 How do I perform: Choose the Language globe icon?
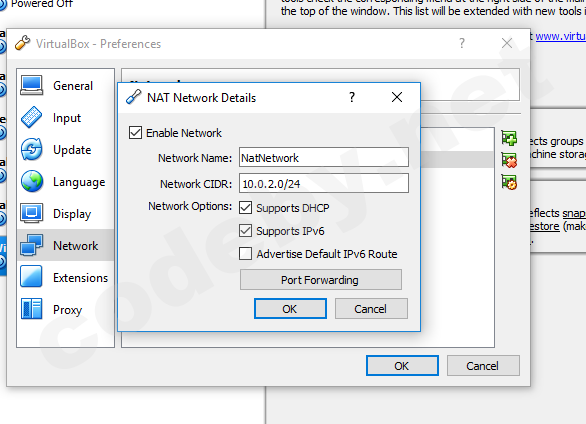click(31, 182)
